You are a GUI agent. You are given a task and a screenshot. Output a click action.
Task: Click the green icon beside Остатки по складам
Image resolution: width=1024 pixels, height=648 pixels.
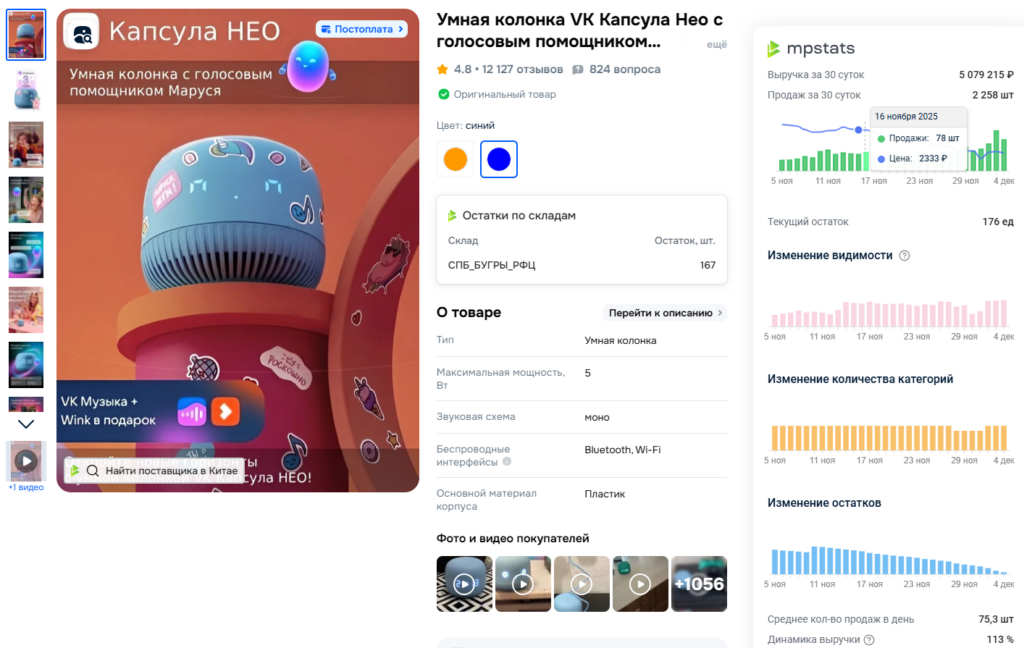pos(454,214)
